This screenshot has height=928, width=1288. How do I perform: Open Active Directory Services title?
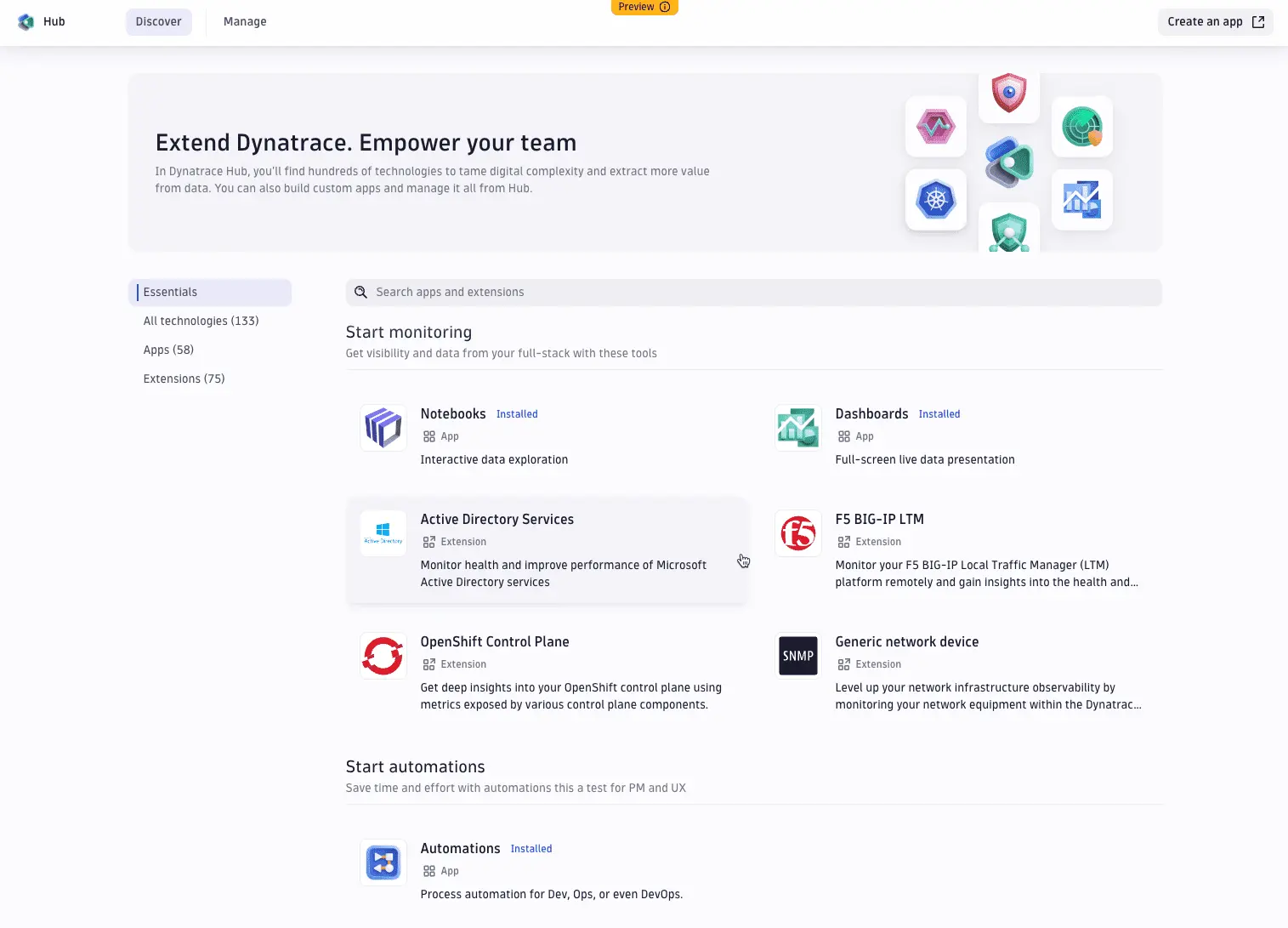point(497,519)
